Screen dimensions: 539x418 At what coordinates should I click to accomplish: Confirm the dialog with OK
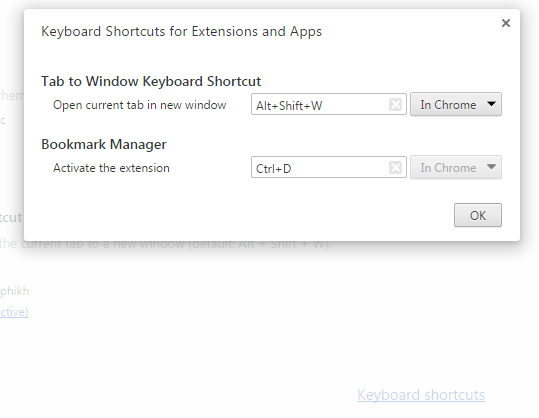478,215
